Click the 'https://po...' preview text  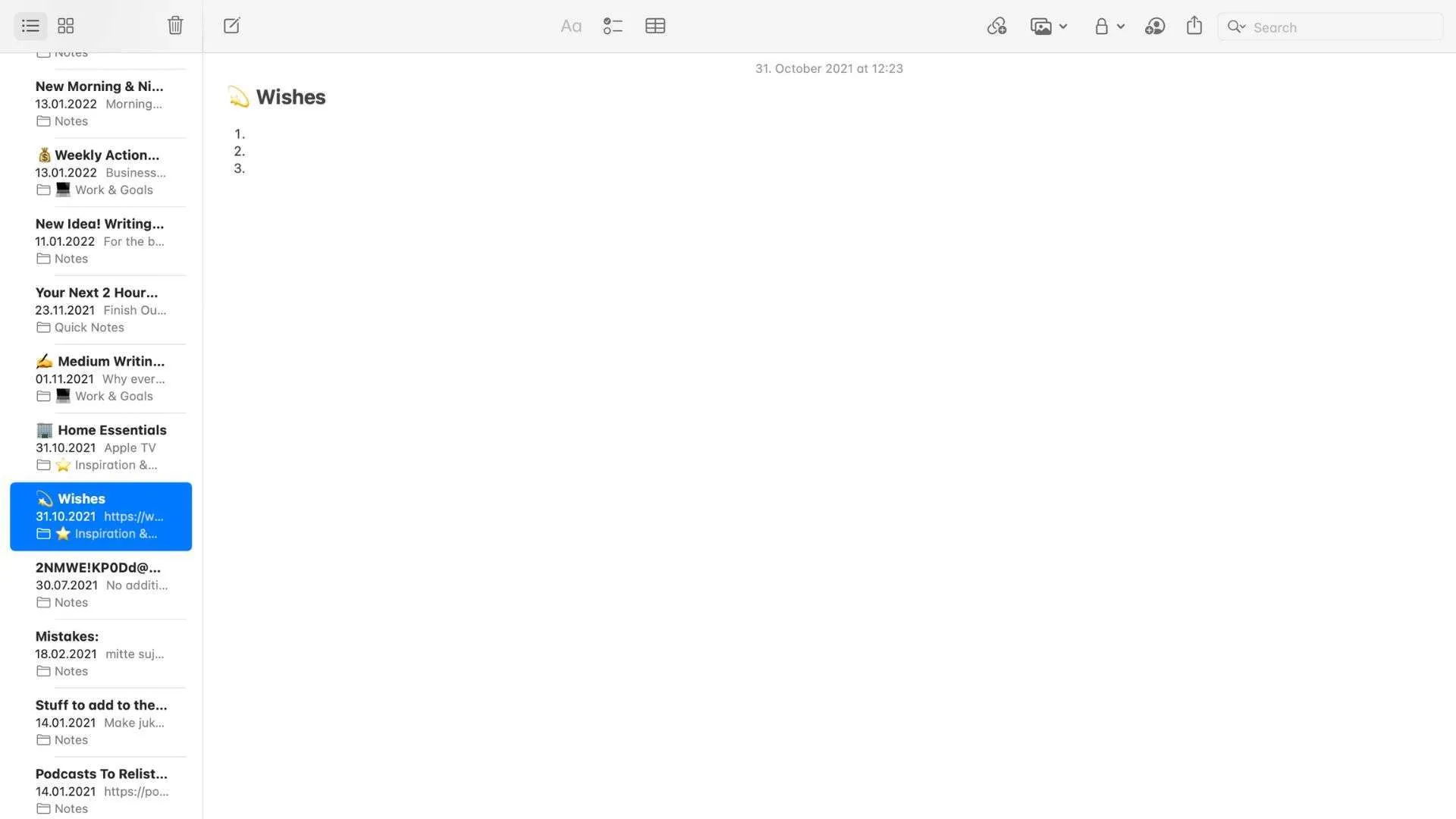[x=136, y=792]
